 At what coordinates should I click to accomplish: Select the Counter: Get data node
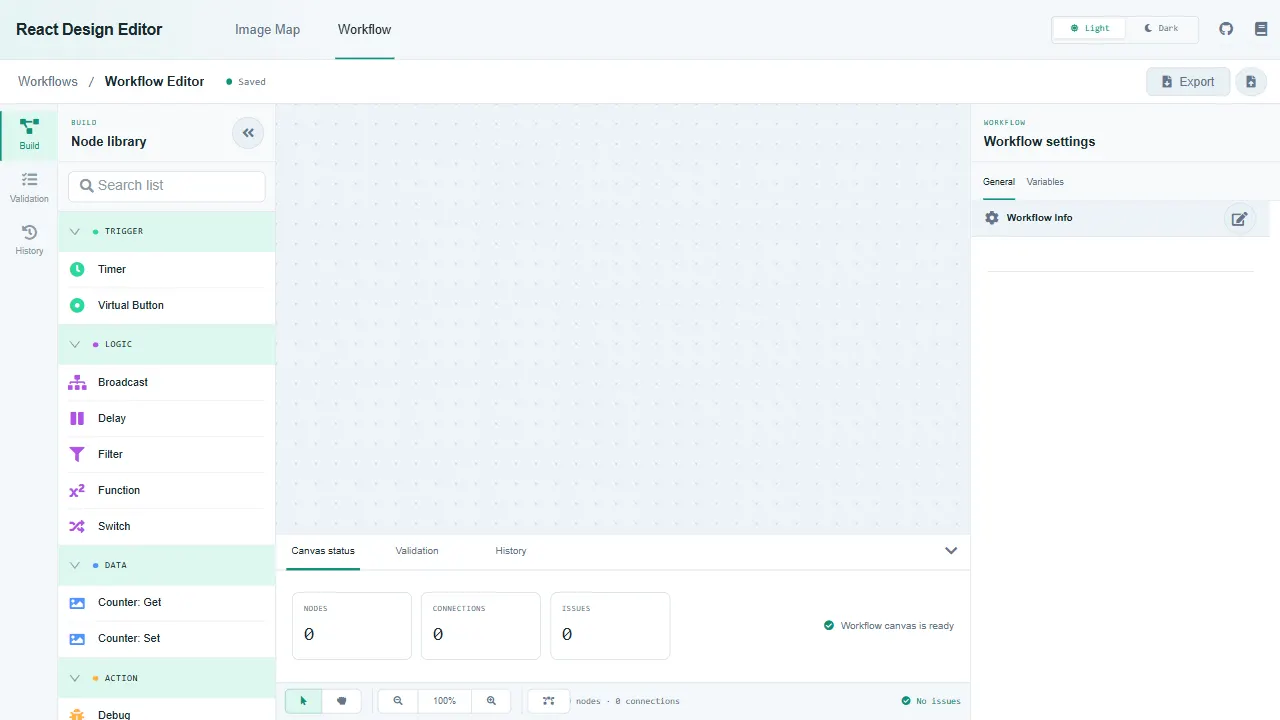pos(167,602)
